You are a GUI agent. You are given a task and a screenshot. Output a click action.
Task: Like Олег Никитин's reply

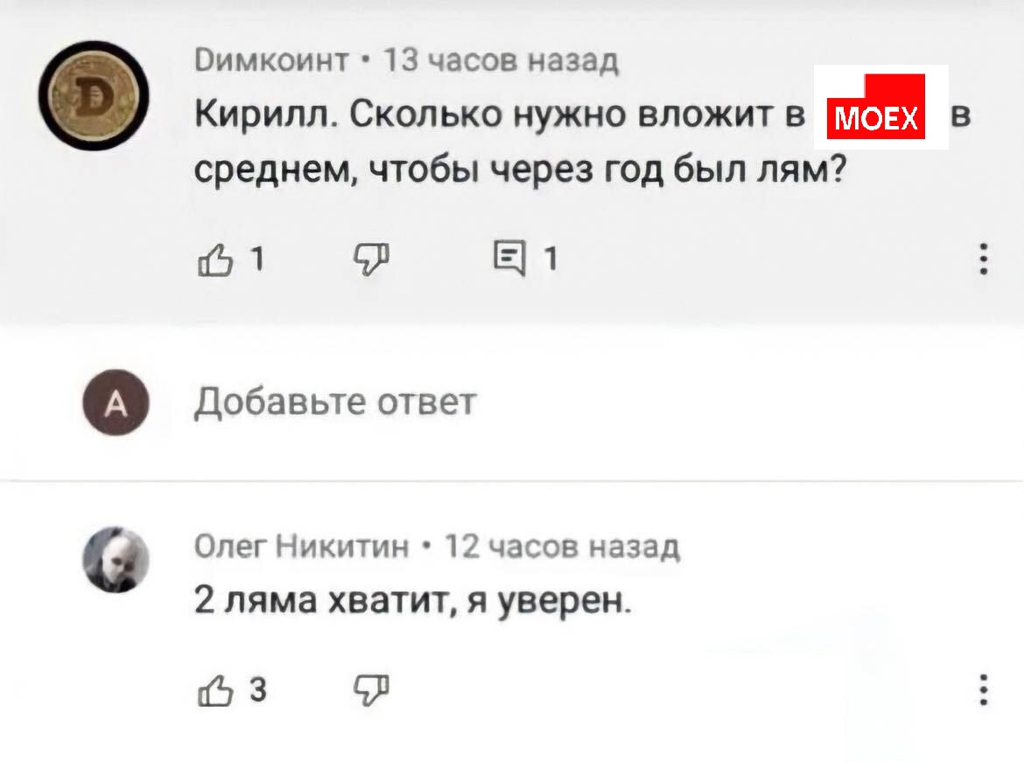pos(212,690)
